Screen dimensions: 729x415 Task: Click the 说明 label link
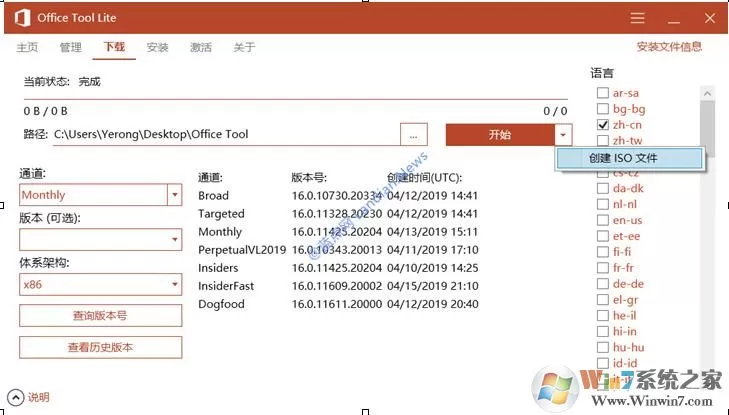click(39, 397)
